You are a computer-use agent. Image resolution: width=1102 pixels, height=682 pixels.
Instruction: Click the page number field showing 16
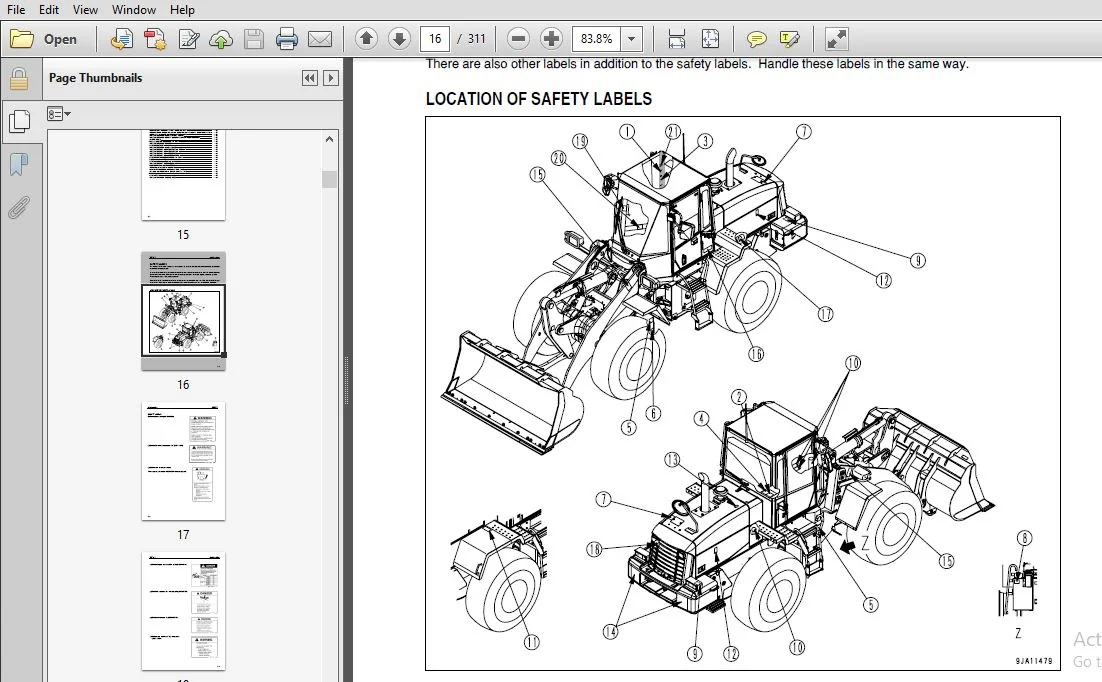point(434,39)
